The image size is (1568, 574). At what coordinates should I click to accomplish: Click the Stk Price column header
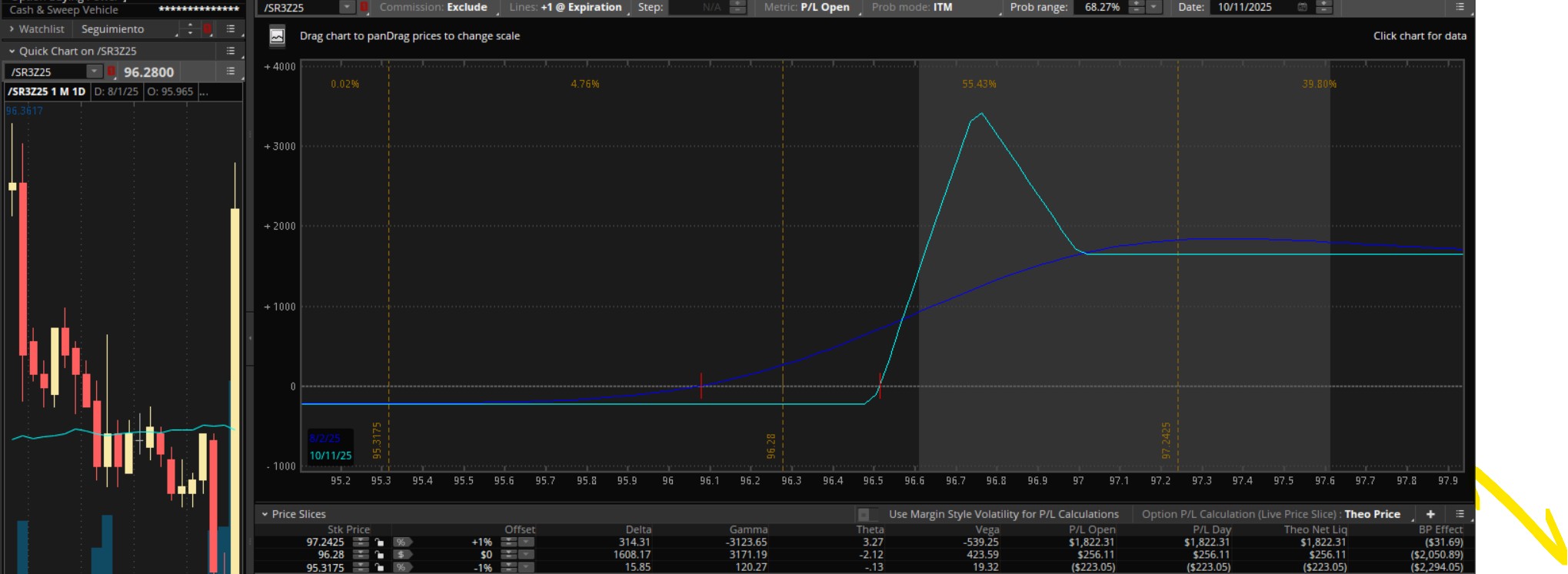coord(348,529)
